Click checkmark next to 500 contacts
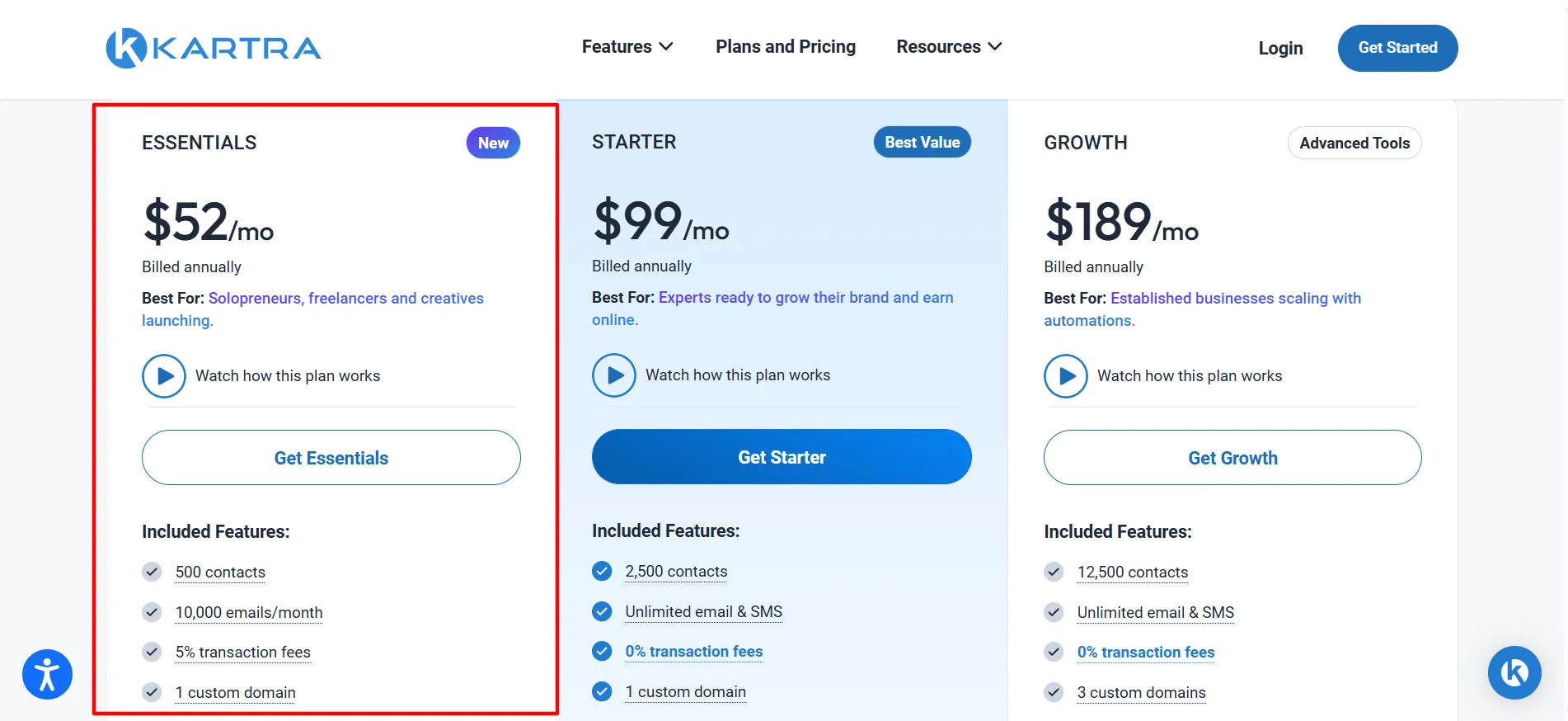This screenshot has width=1568, height=721. [152, 572]
